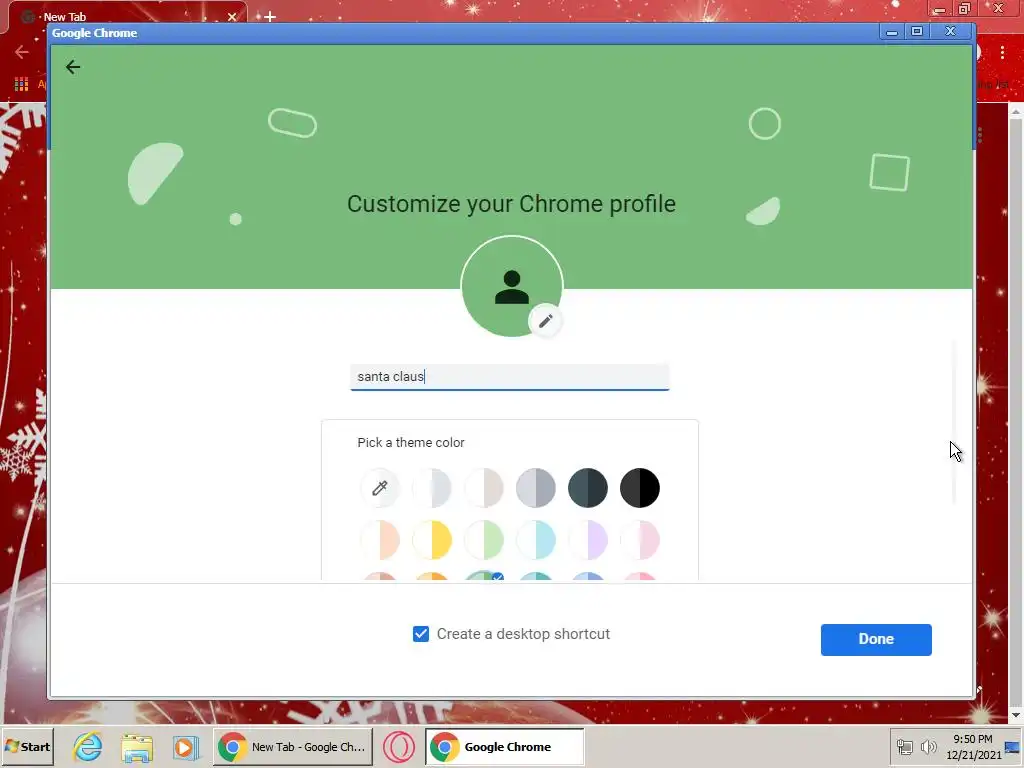Choose the light grey-blue theme color
This screenshot has height=768, width=1024.
click(x=432, y=488)
